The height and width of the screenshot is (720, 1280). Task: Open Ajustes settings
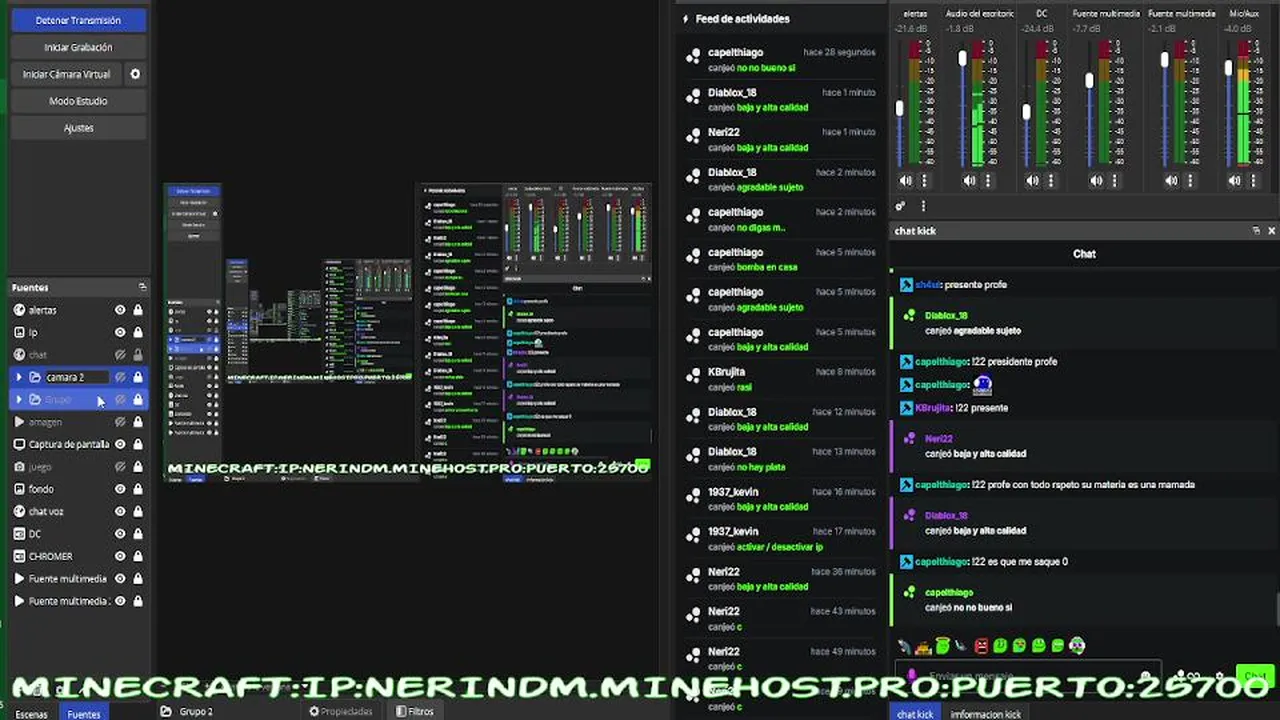(x=78, y=128)
